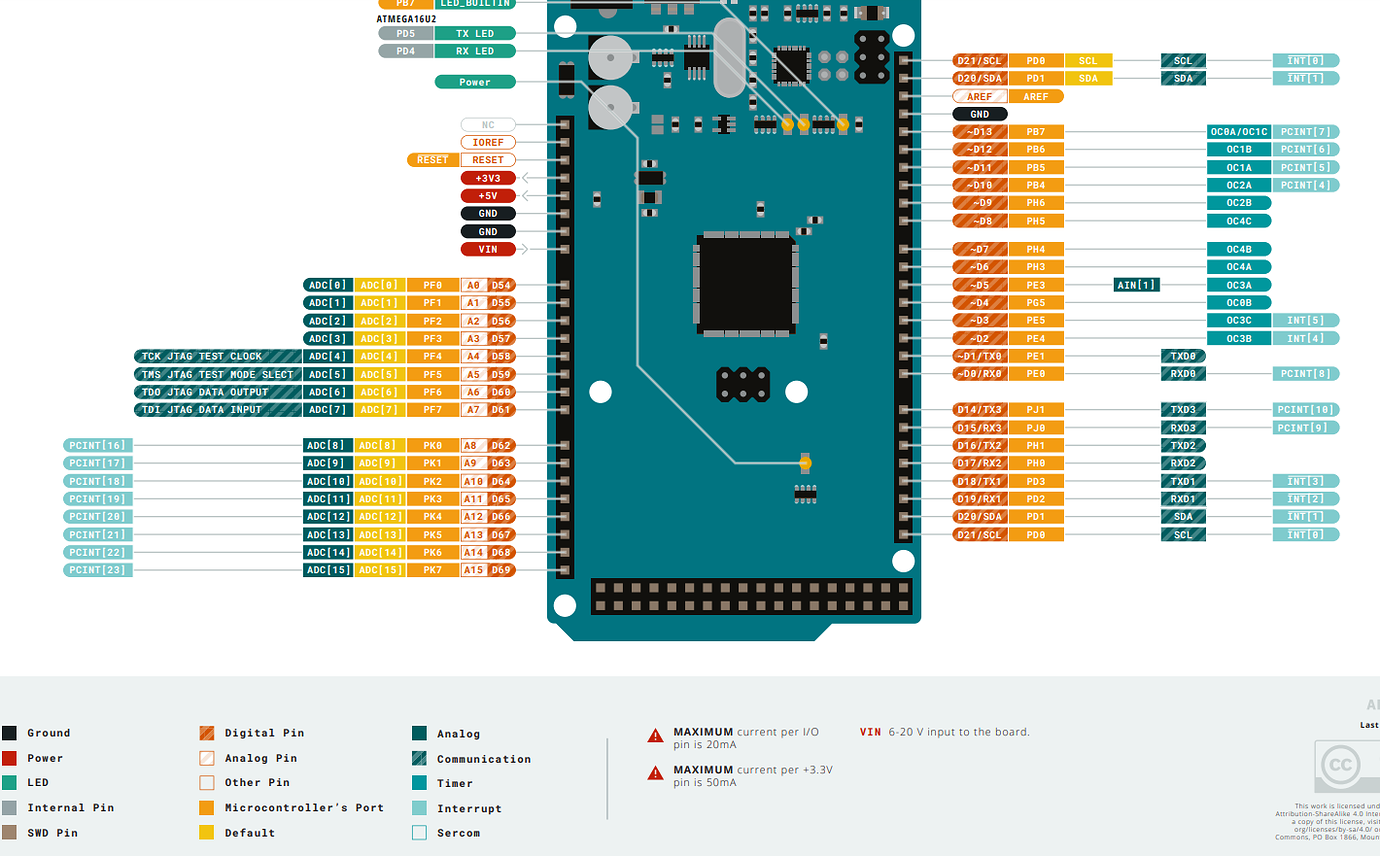Click the TX LED label

[475, 33]
